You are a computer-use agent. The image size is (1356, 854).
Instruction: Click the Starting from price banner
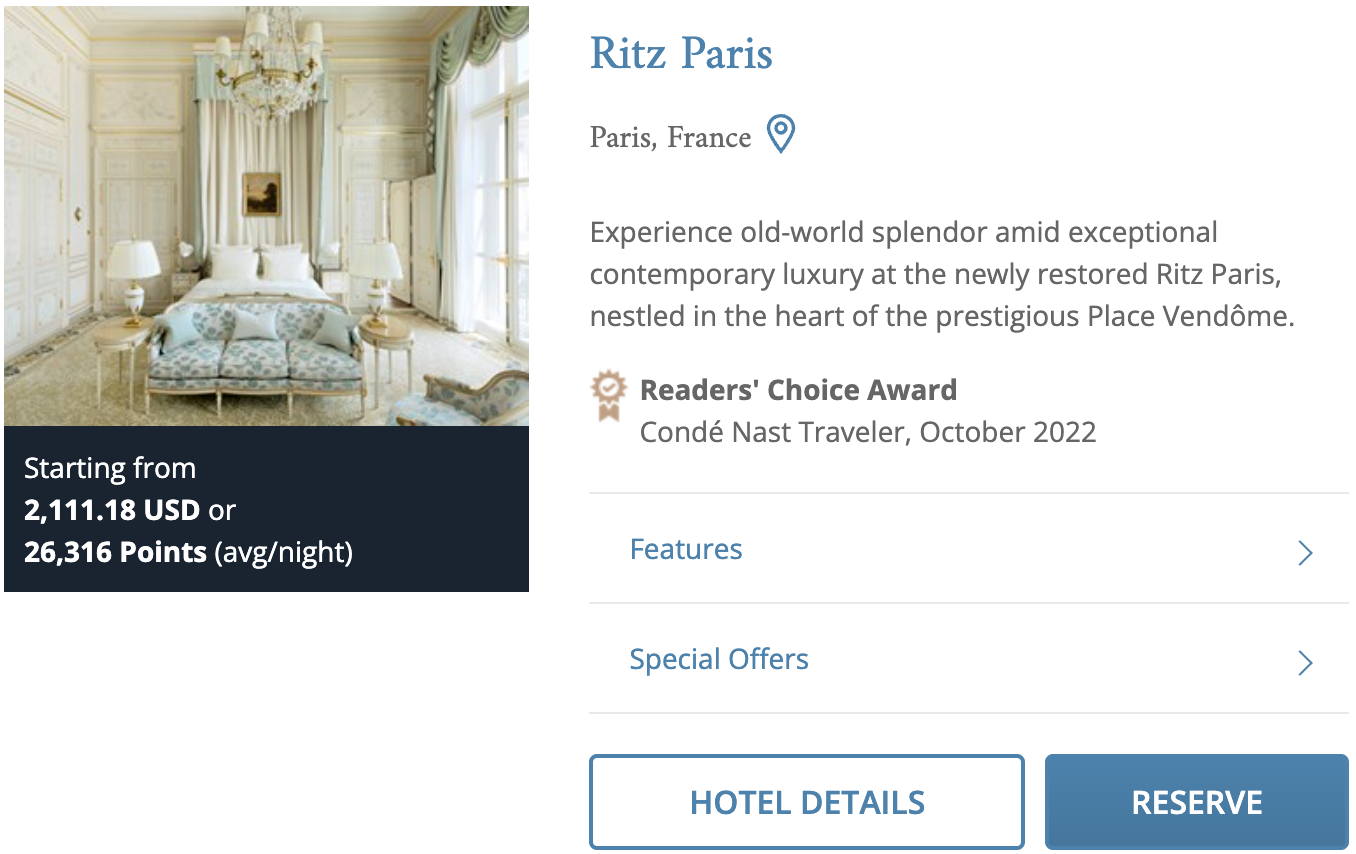110,467
